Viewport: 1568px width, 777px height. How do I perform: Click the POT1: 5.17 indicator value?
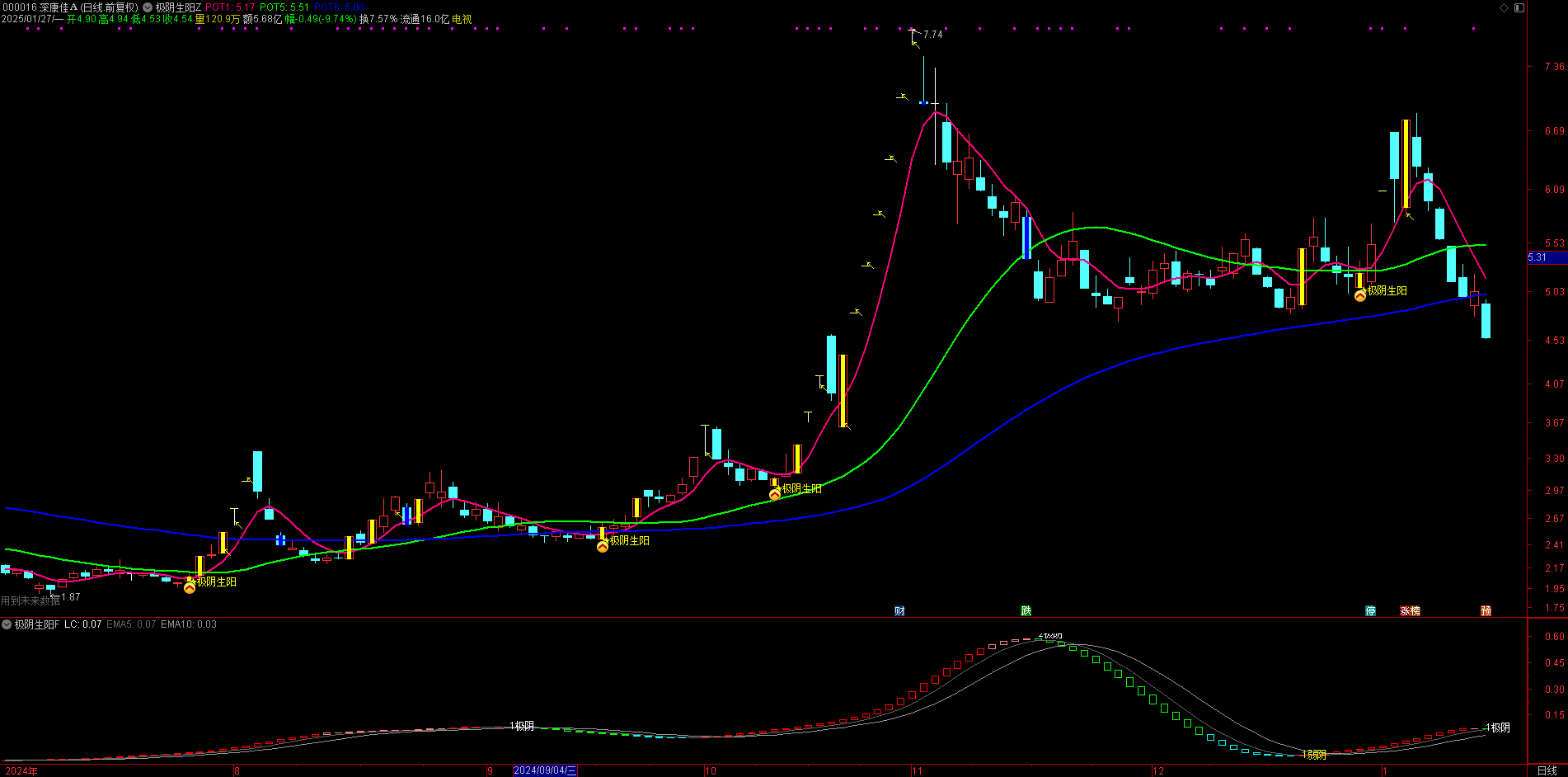click(230, 7)
